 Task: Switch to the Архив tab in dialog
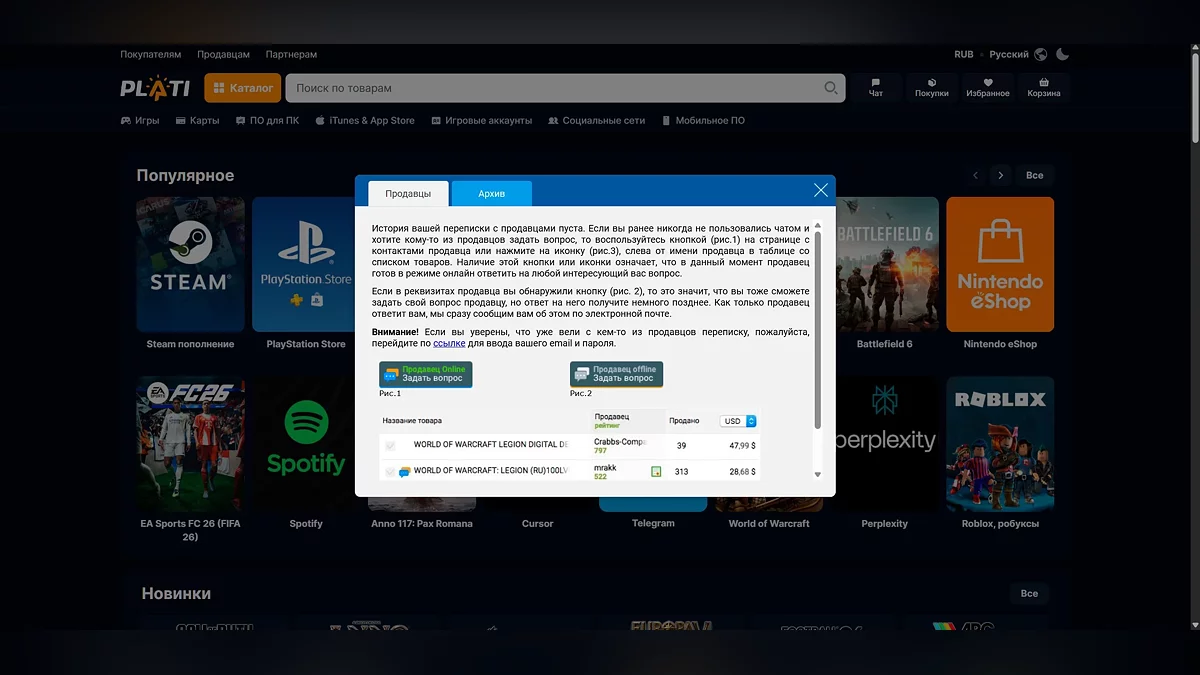pyautogui.click(x=492, y=193)
